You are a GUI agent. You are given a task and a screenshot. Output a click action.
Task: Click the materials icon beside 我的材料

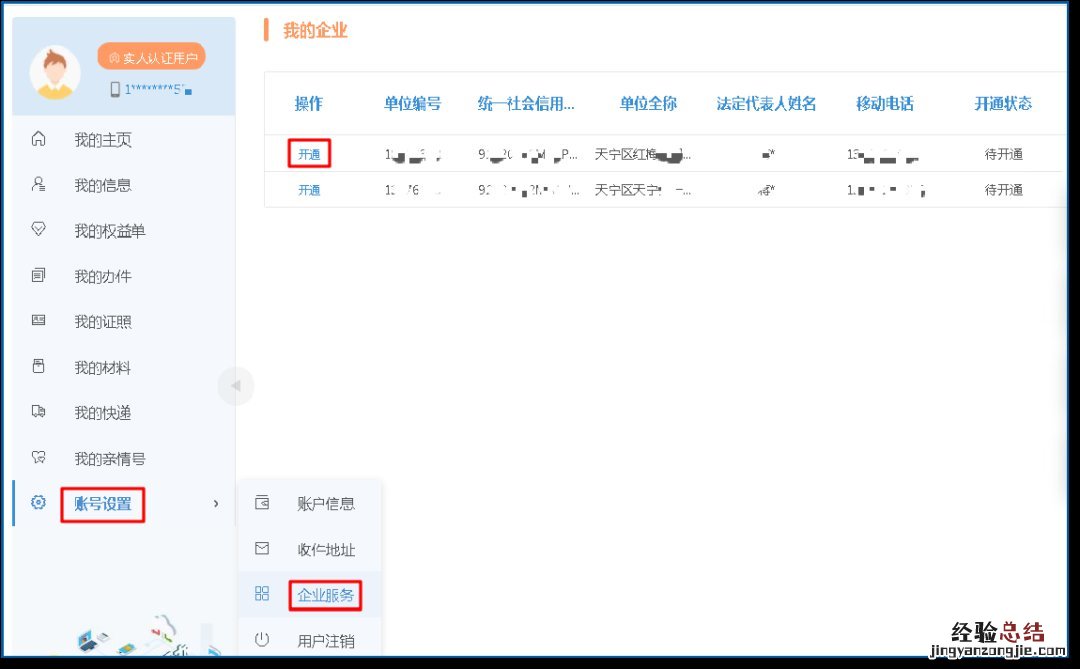39,366
